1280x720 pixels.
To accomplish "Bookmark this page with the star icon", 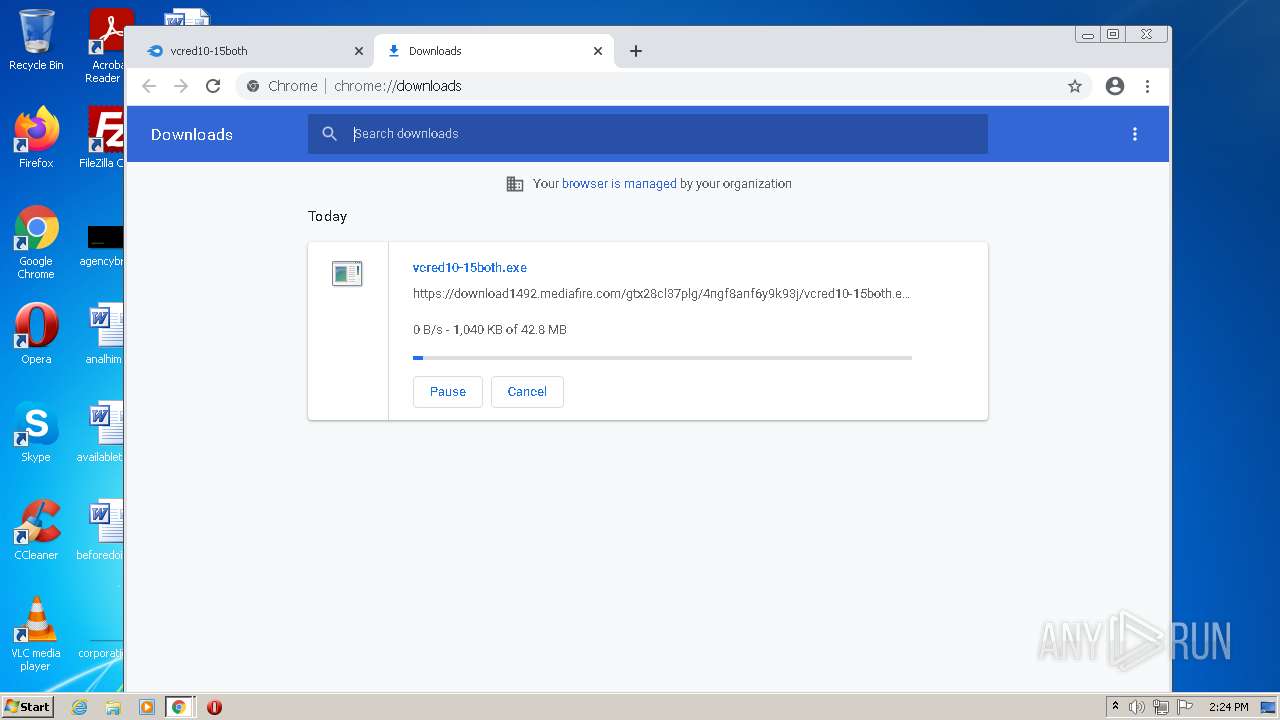I will point(1075,86).
